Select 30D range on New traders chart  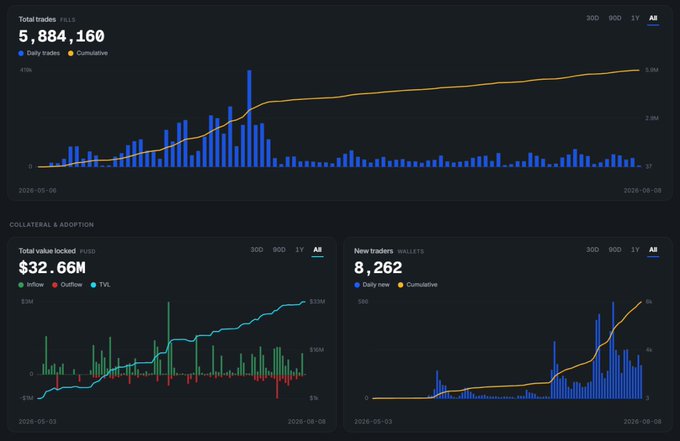[x=592, y=250]
